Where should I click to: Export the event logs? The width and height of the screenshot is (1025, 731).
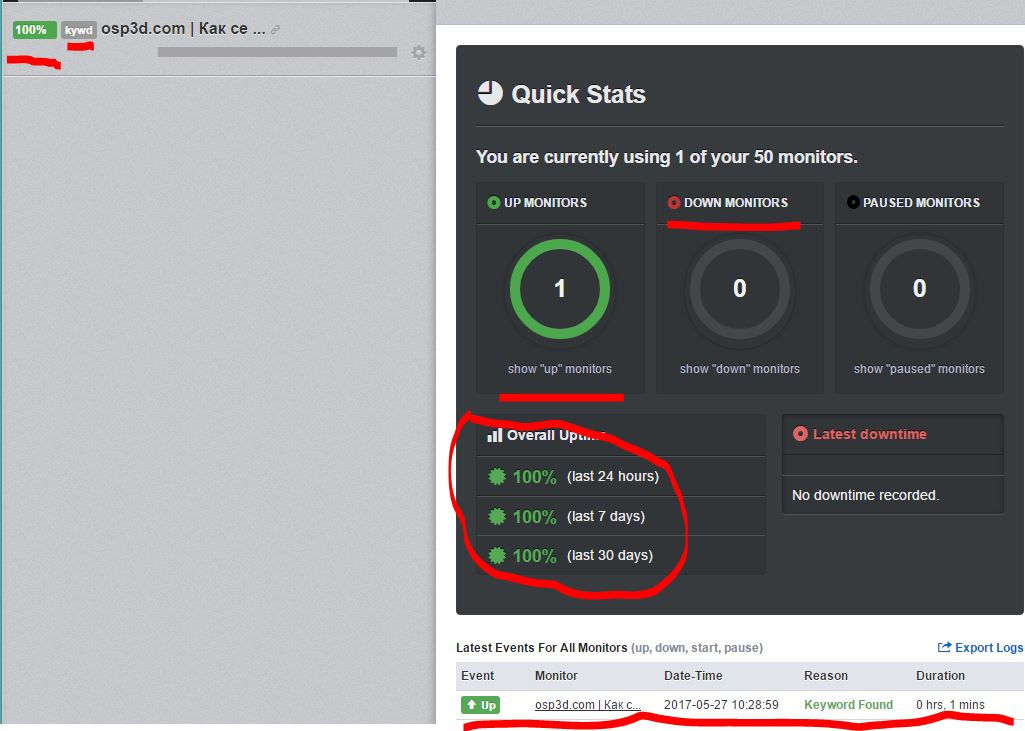(981, 647)
